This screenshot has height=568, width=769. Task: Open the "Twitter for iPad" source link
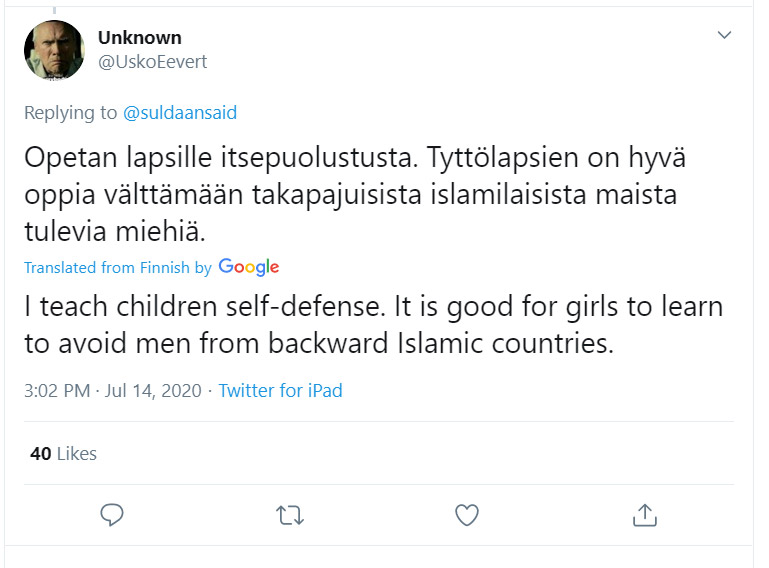[x=280, y=390]
